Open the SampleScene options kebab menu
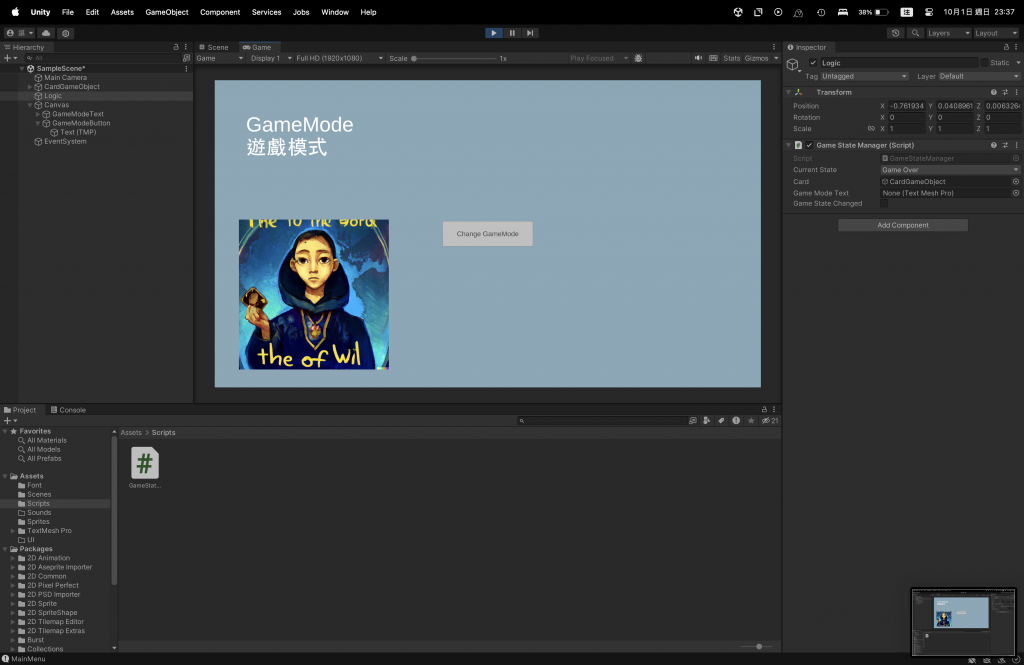This screenshot has height=665, width=1024. (x=186, y=69)
